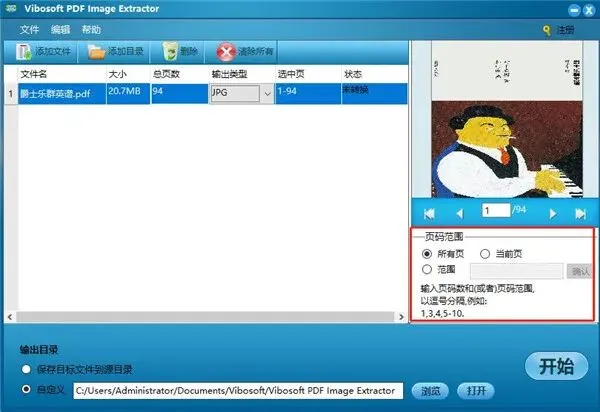Viewport: 600px width, 412px height.
Task: Click the 添加目录 add folder icon
Action: [96, 52]
